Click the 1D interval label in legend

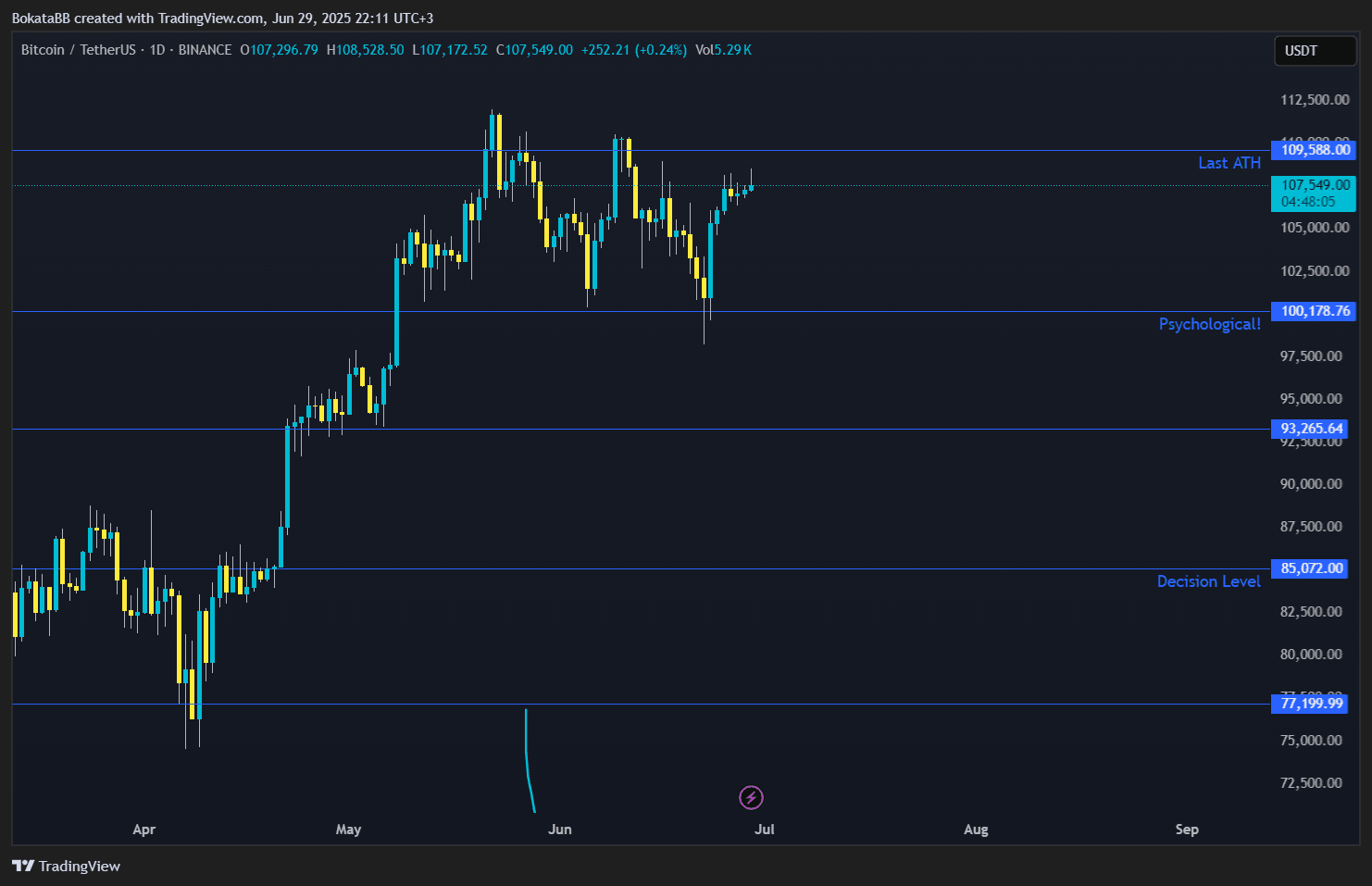click(x=157, y=50)
